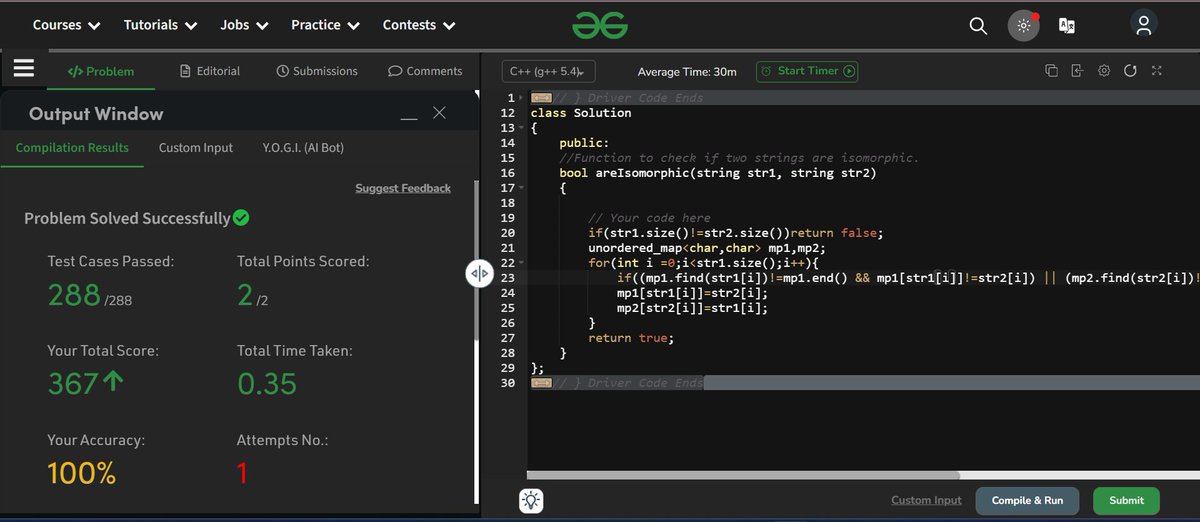The height and width of the screenshot is (522, 1200).
Task: Click the import code file icon
Action: (x=1077, y=71)
